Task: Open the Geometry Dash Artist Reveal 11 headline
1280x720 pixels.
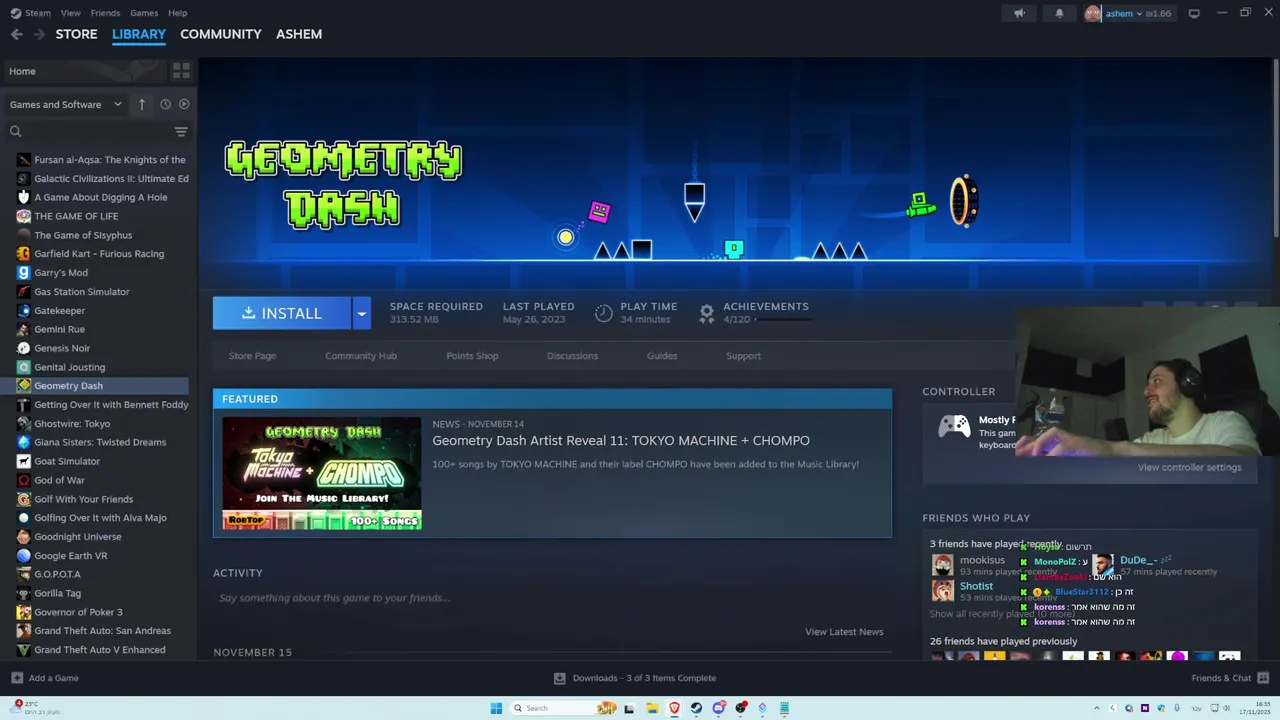Action: (x=621, y=440)
